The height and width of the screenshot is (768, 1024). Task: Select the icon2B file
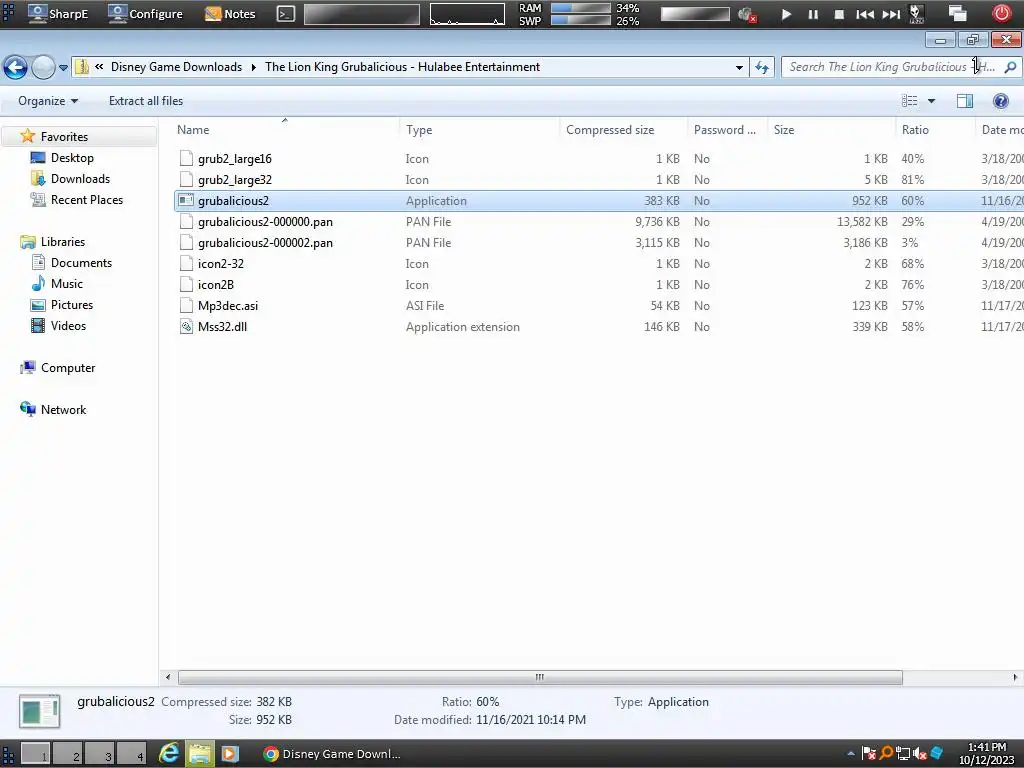click(216, 285)
